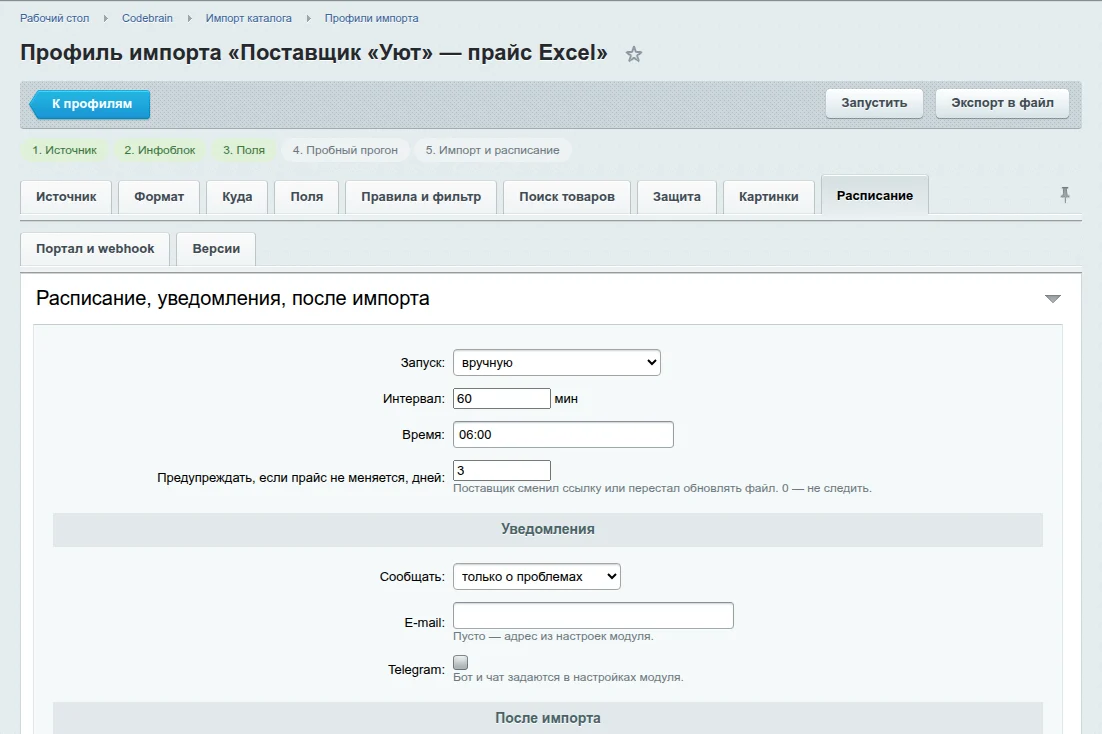Go to the Правила и фильтр tab
This screenshot has width=1102, height=734.
pos(421,197)
